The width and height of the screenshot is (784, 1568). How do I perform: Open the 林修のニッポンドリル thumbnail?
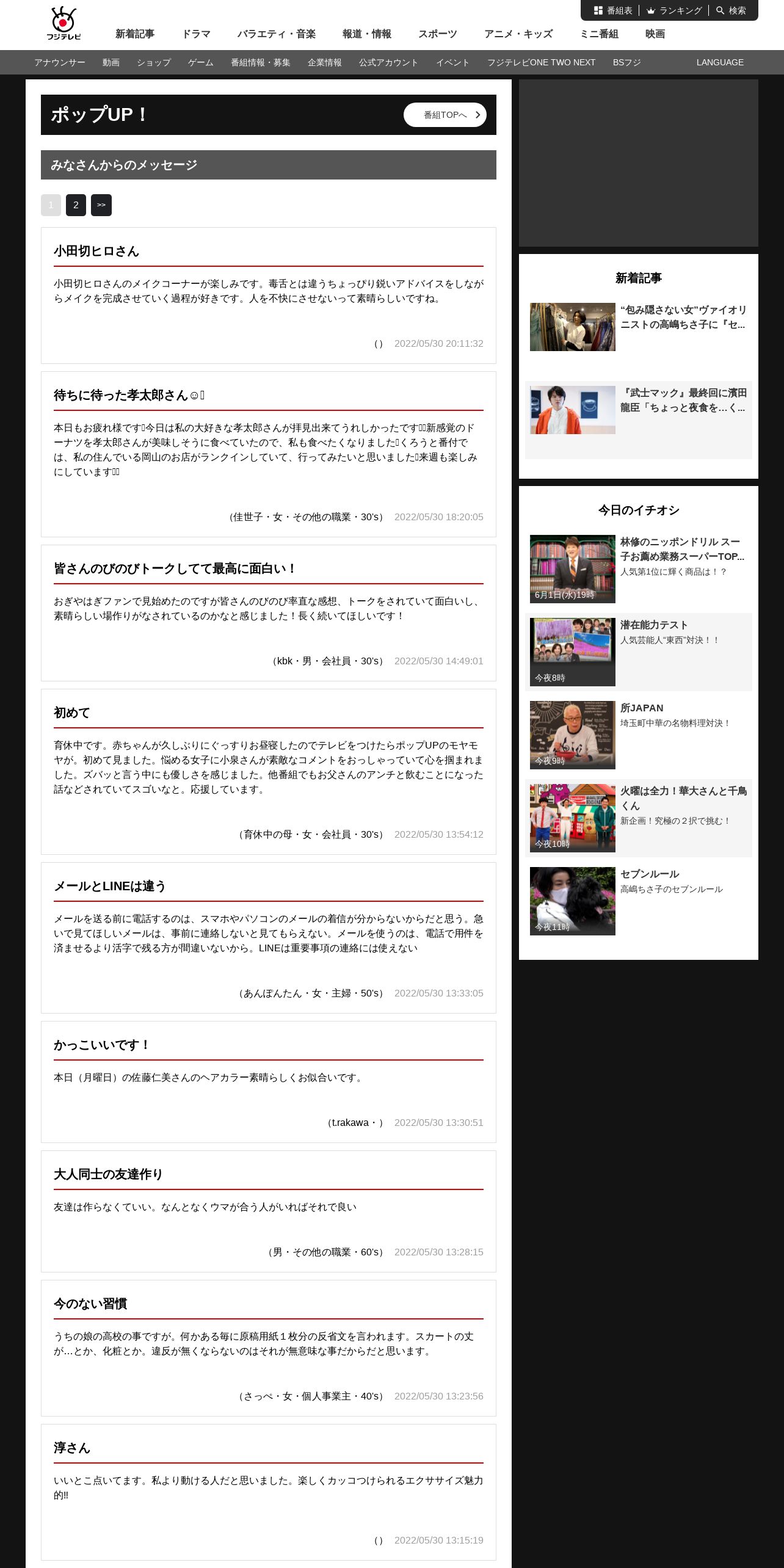(573, 569)
